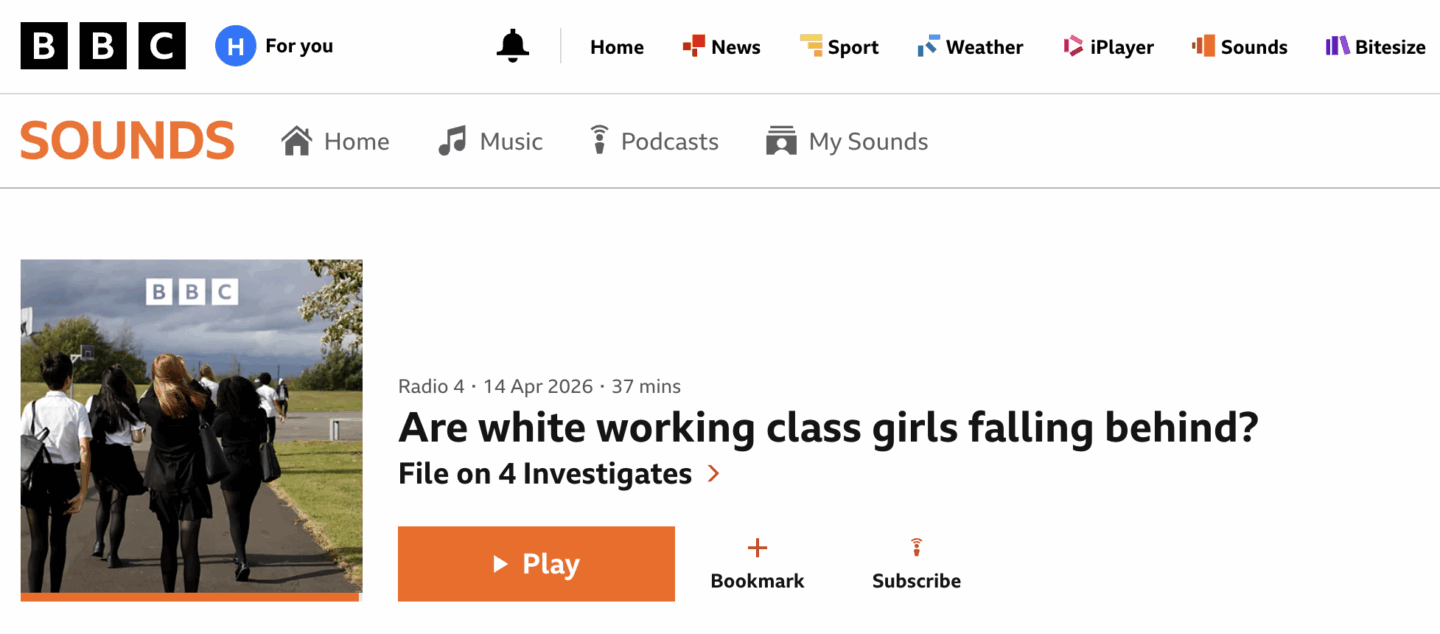Bookmark this episode

click(x=757, y=564)
